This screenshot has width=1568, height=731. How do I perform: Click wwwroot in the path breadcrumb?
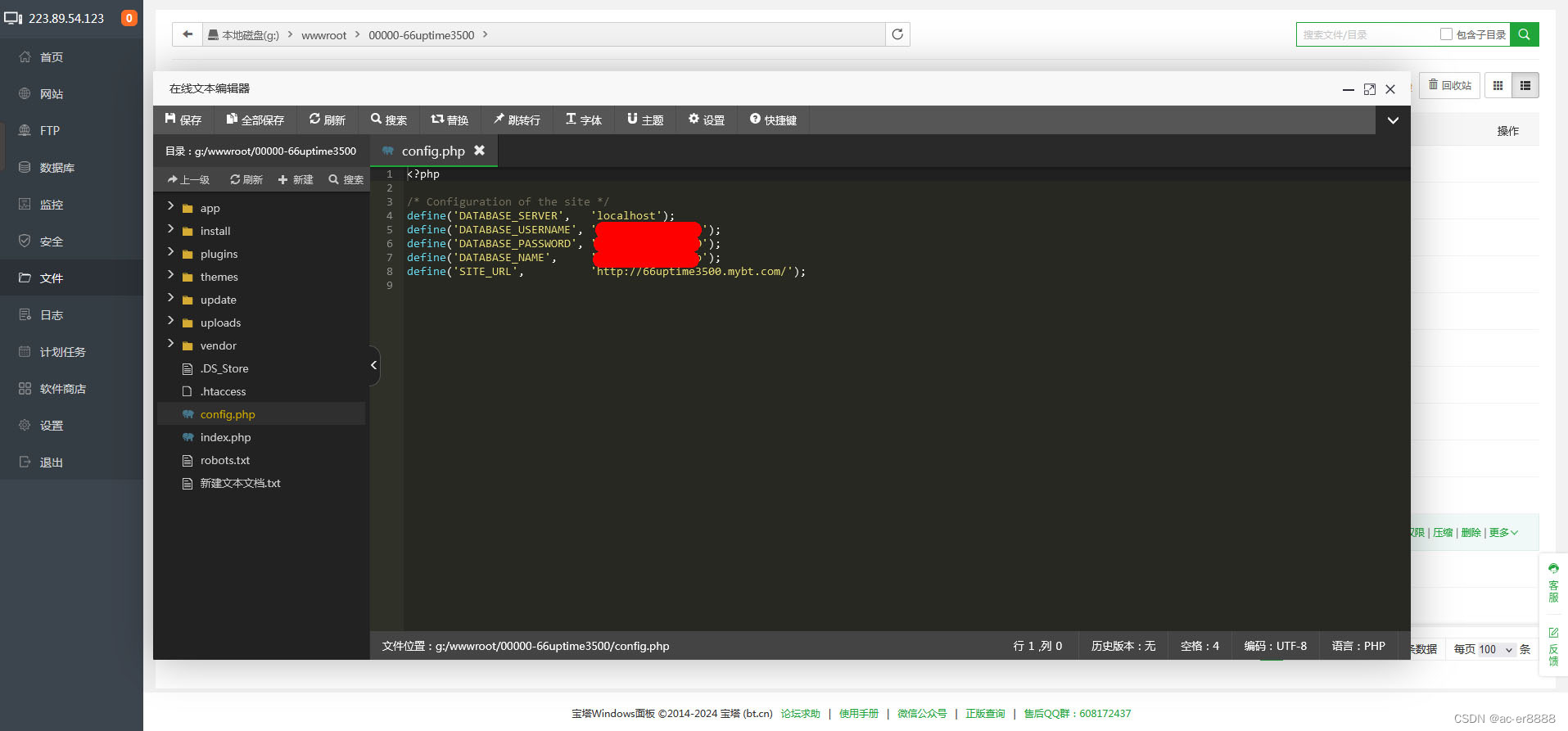click(323, 35)
